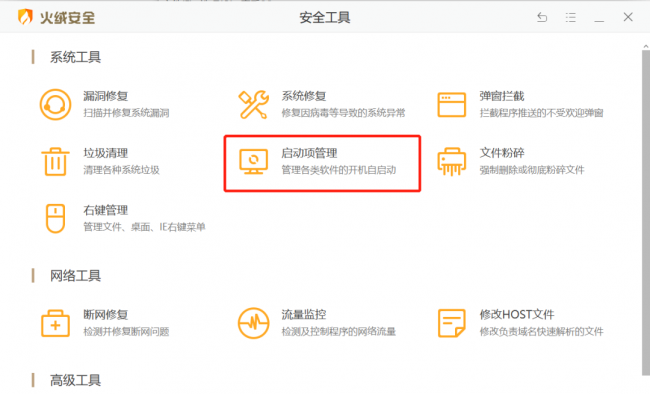Click the 弹窗拦截 window icon

tap(451, 105)
